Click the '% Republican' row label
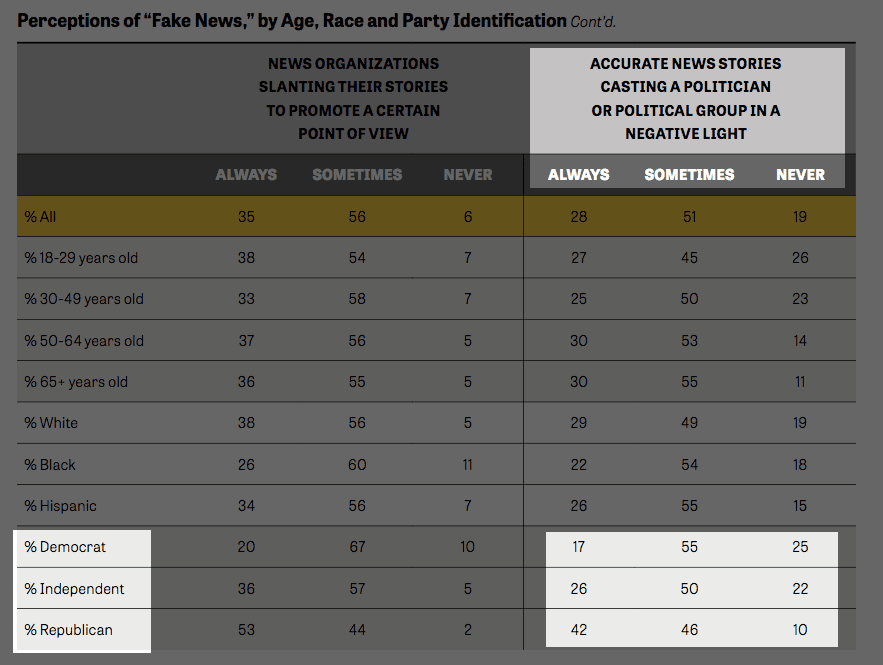The height and width of the screenshot is (665, 883). [68, 630]
